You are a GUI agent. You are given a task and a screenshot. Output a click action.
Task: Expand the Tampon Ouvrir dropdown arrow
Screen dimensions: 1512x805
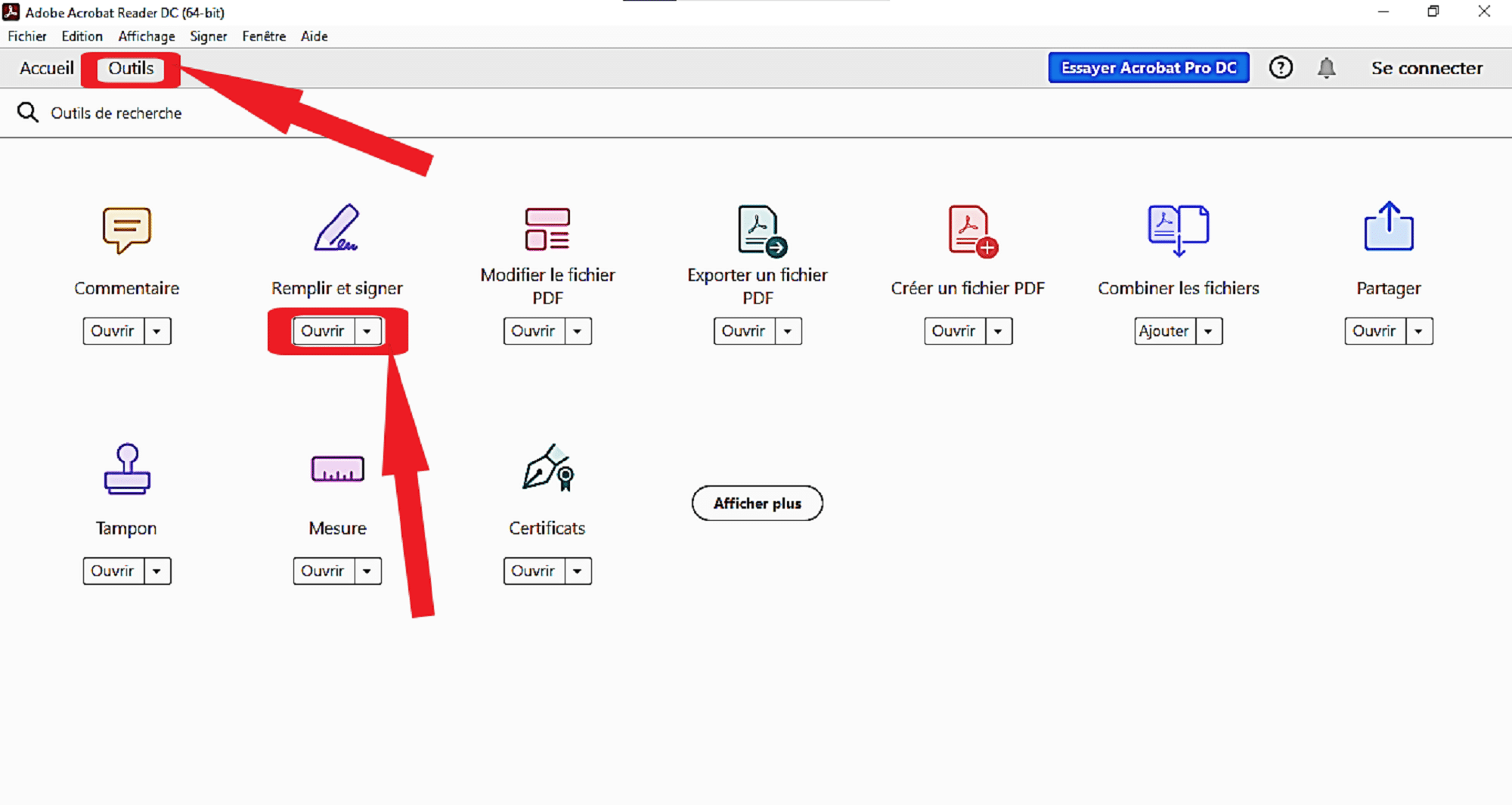coord(157,571)
